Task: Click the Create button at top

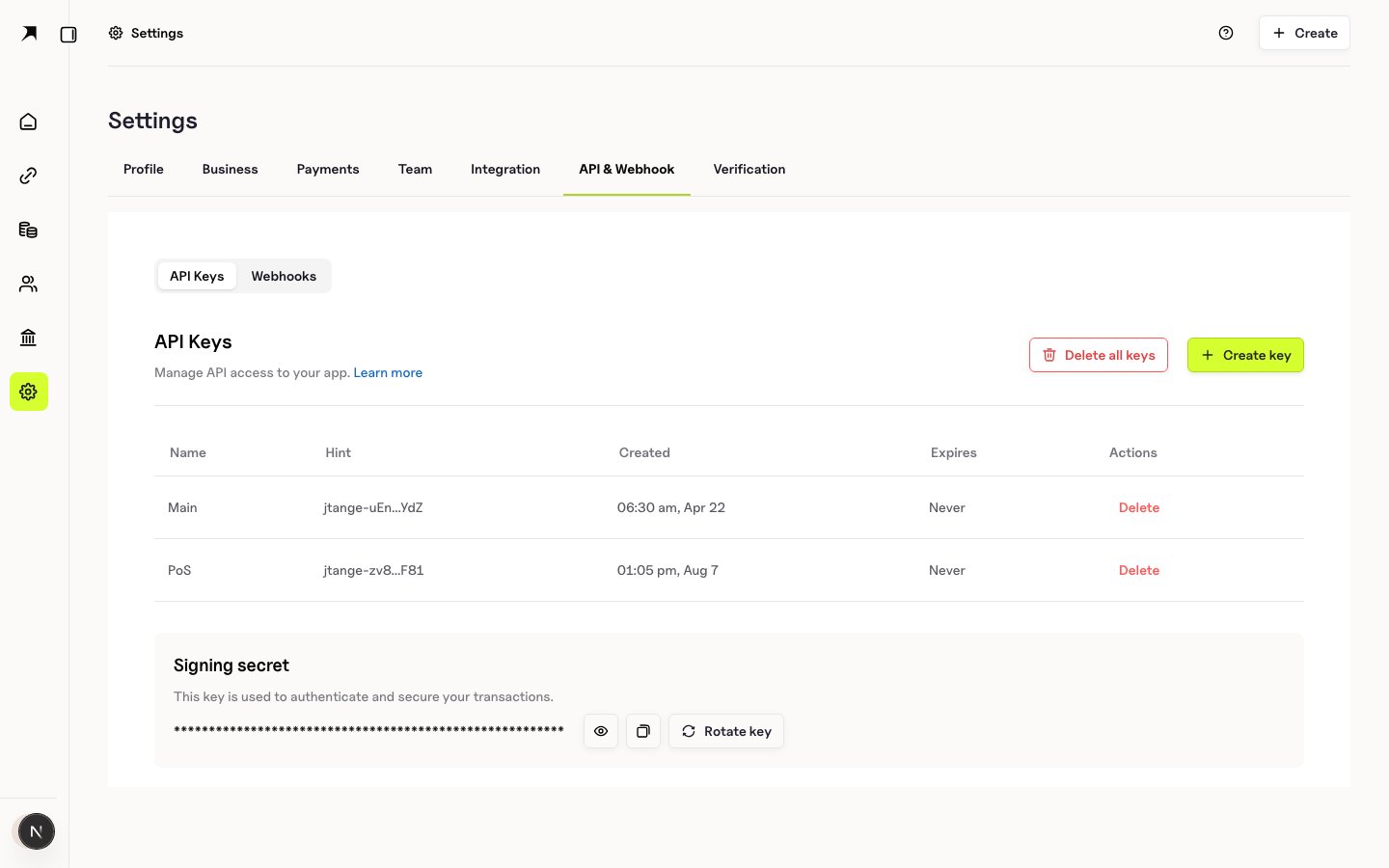Action: pos(1304,33)
